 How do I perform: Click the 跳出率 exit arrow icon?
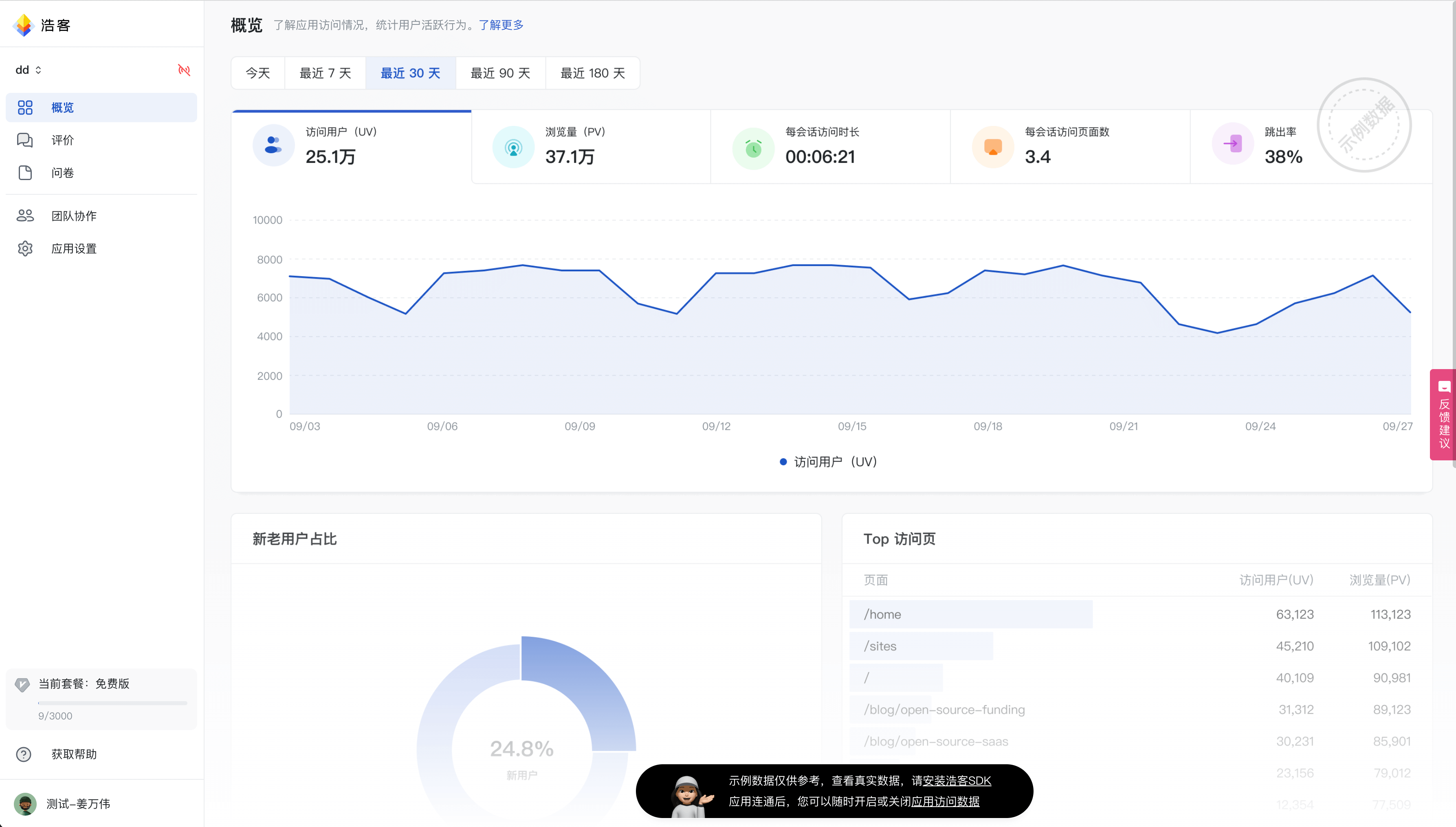pos(1233,144)
